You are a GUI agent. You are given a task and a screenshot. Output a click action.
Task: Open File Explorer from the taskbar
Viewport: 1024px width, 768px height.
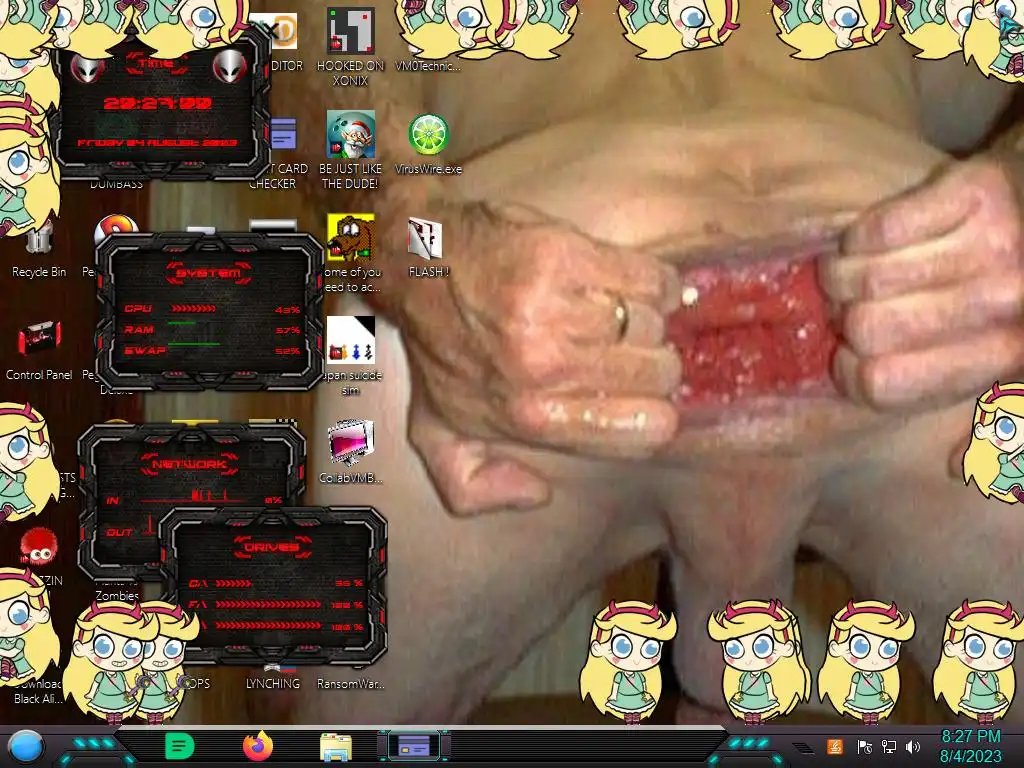(336, 747)
